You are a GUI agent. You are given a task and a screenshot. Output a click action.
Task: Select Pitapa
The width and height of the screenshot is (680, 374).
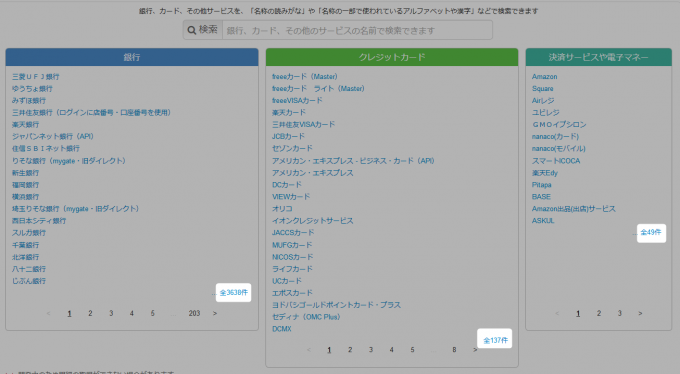(x=542, y=185)
